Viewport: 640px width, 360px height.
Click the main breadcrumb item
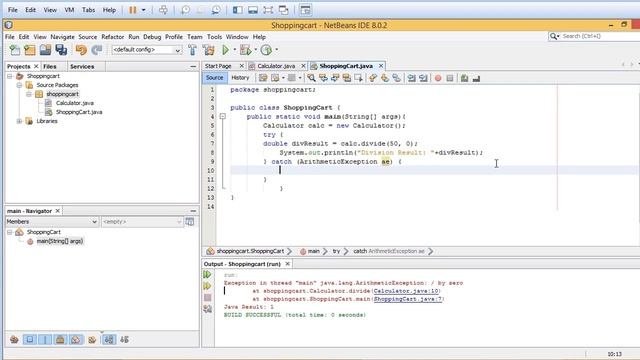(313, 251)
